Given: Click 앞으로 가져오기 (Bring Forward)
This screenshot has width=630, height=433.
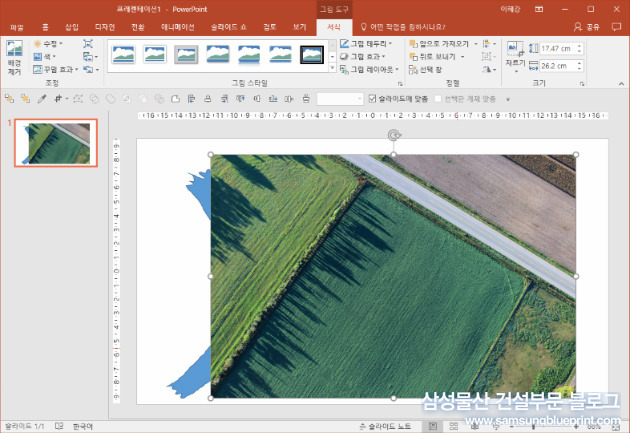Looking at the screenshot, I should coord(439,43).
